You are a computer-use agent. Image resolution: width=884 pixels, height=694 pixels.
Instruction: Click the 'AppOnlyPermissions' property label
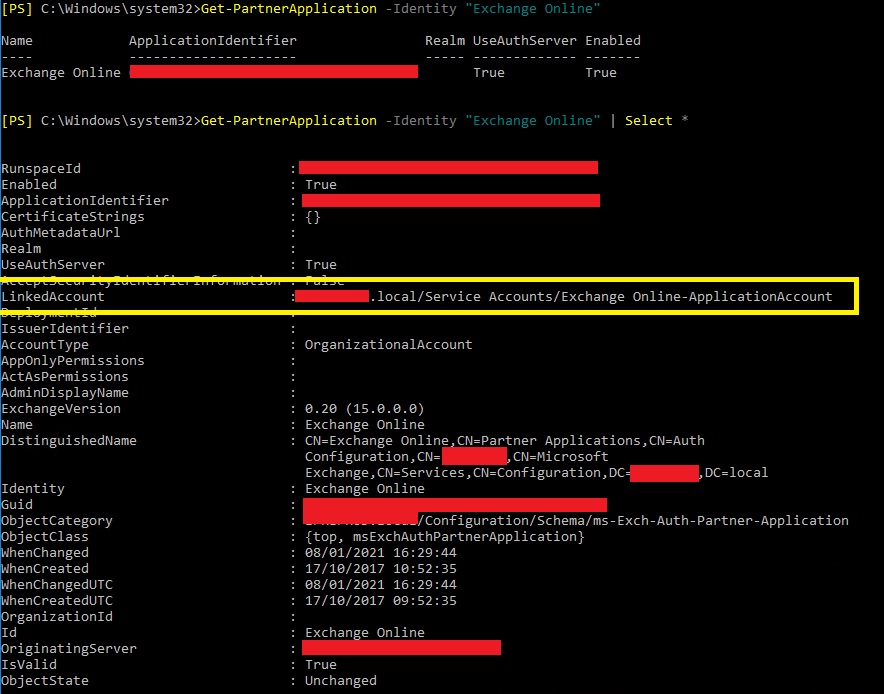pos(73,360)
